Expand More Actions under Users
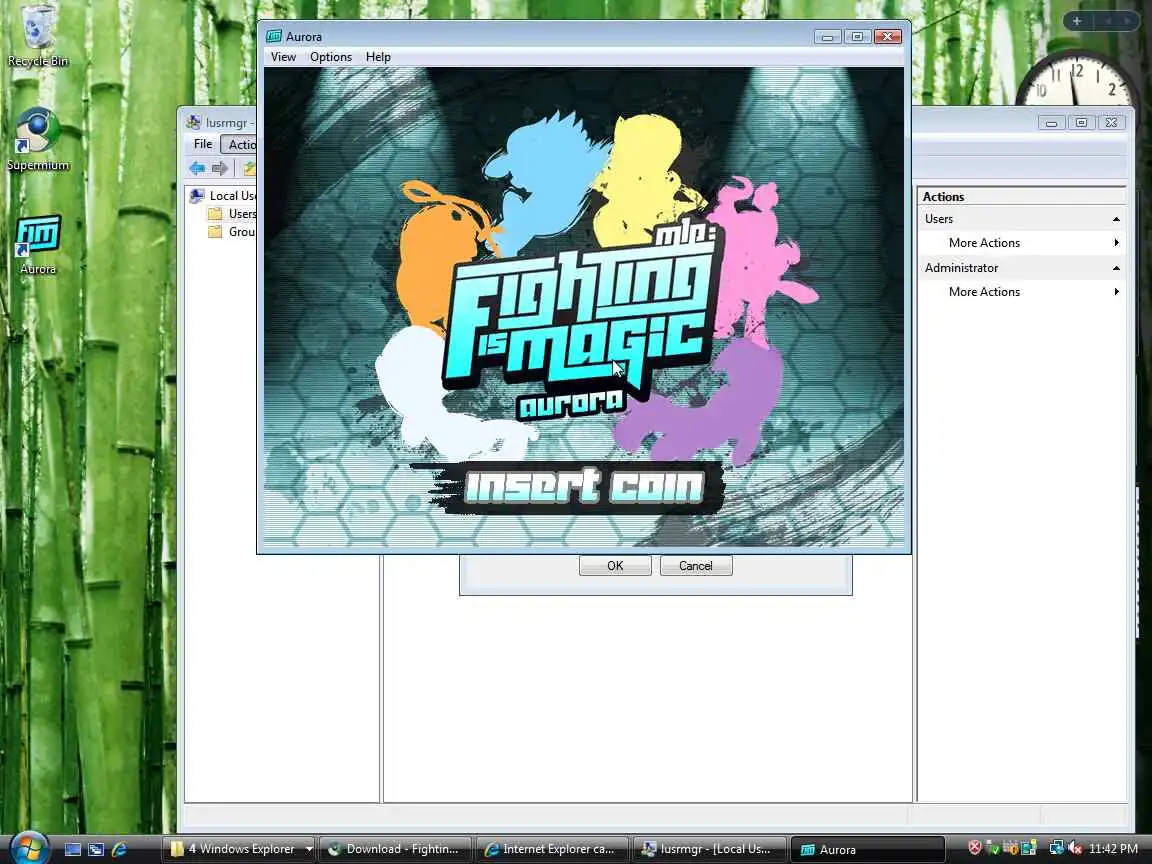Image resolution: width=1152 pixels, height=864 pixels. [1021, 242]
